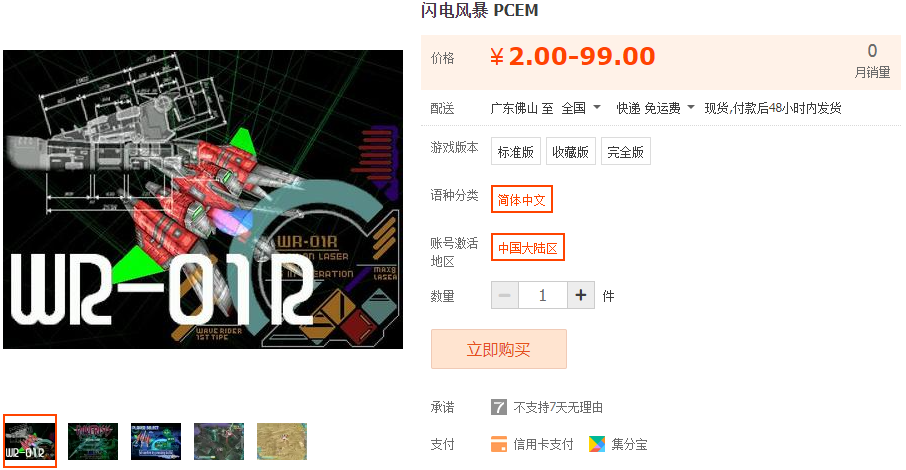This screenshot has width=906, height=470.
Task: Click the credit card payment icon
Action: (x=499, y=444)
